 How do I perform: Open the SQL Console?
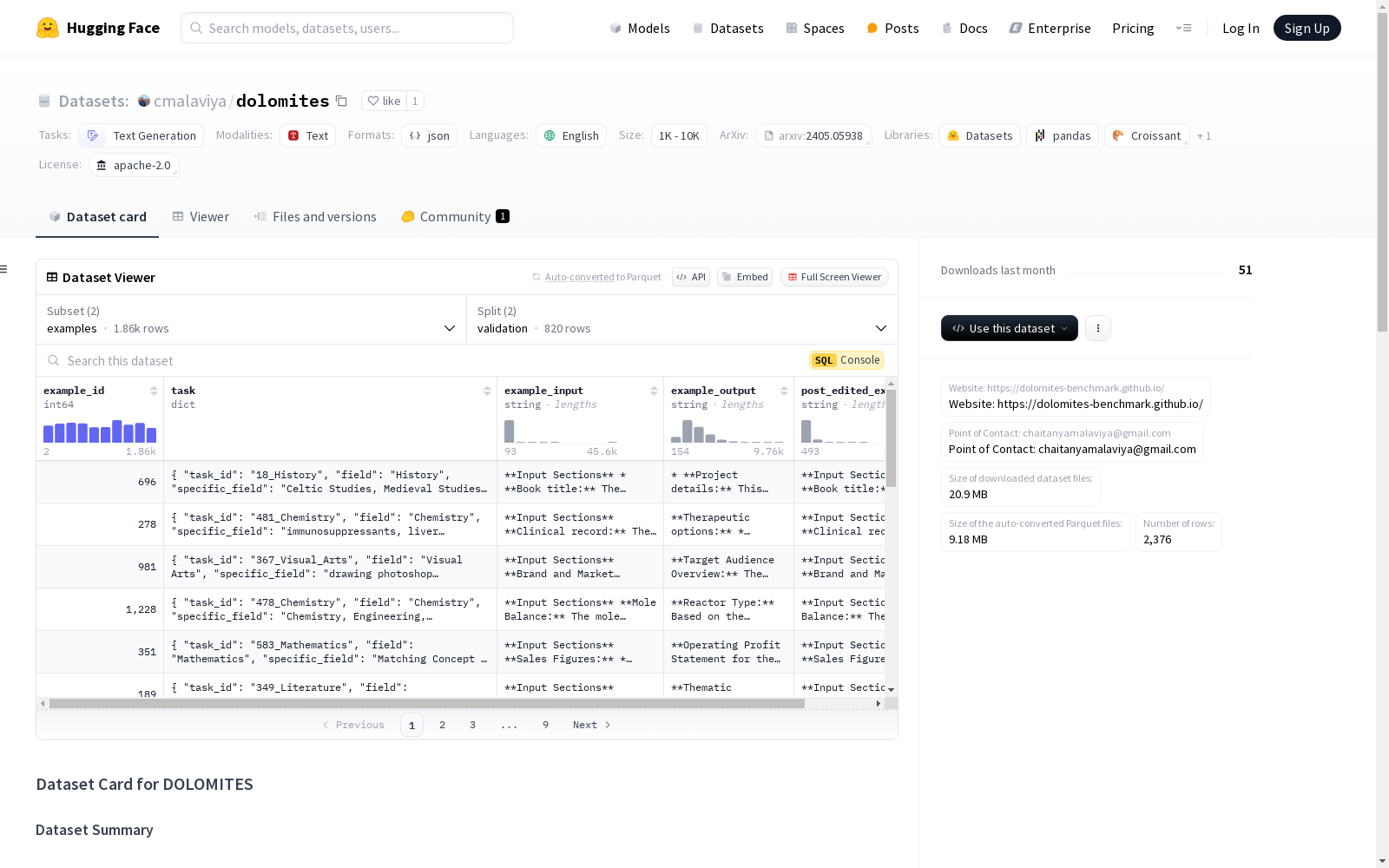coord(846,360)
